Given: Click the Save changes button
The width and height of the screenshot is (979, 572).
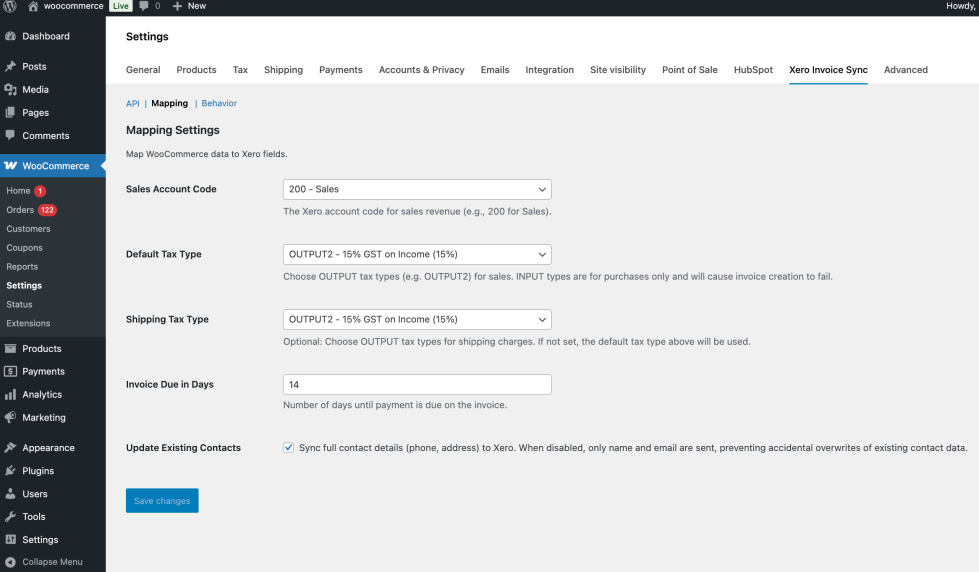Looking at the screenshot, I should 162,501.
